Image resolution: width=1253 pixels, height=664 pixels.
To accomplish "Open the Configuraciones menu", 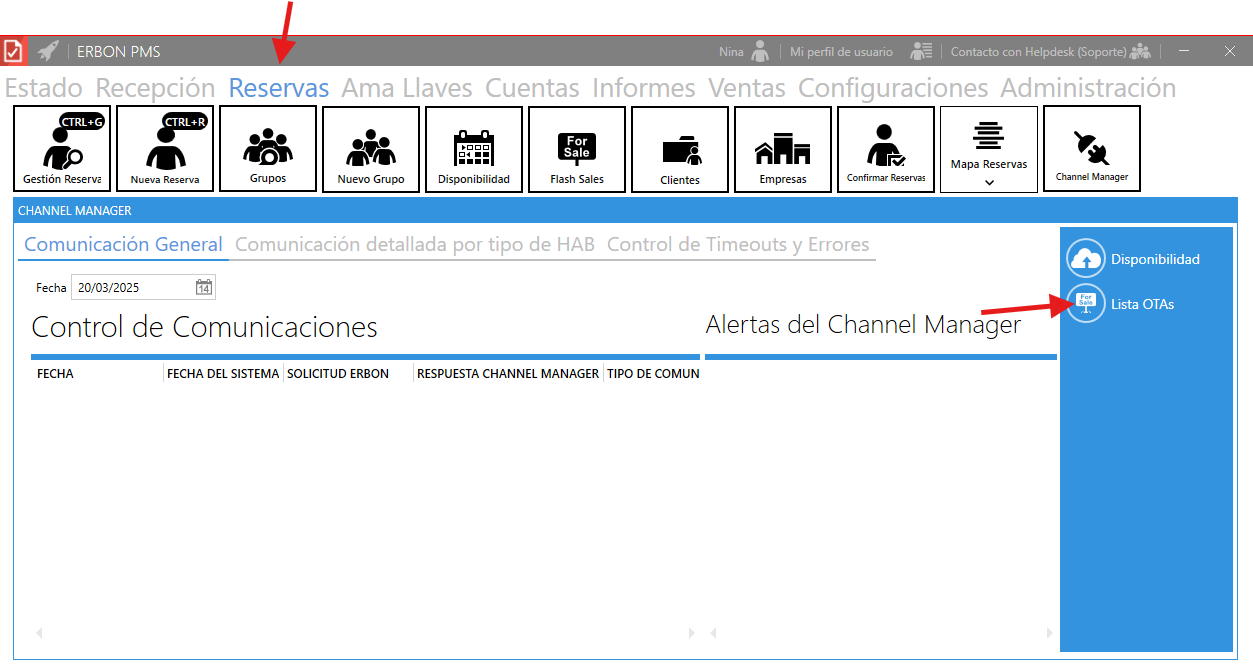I will 892,88.
